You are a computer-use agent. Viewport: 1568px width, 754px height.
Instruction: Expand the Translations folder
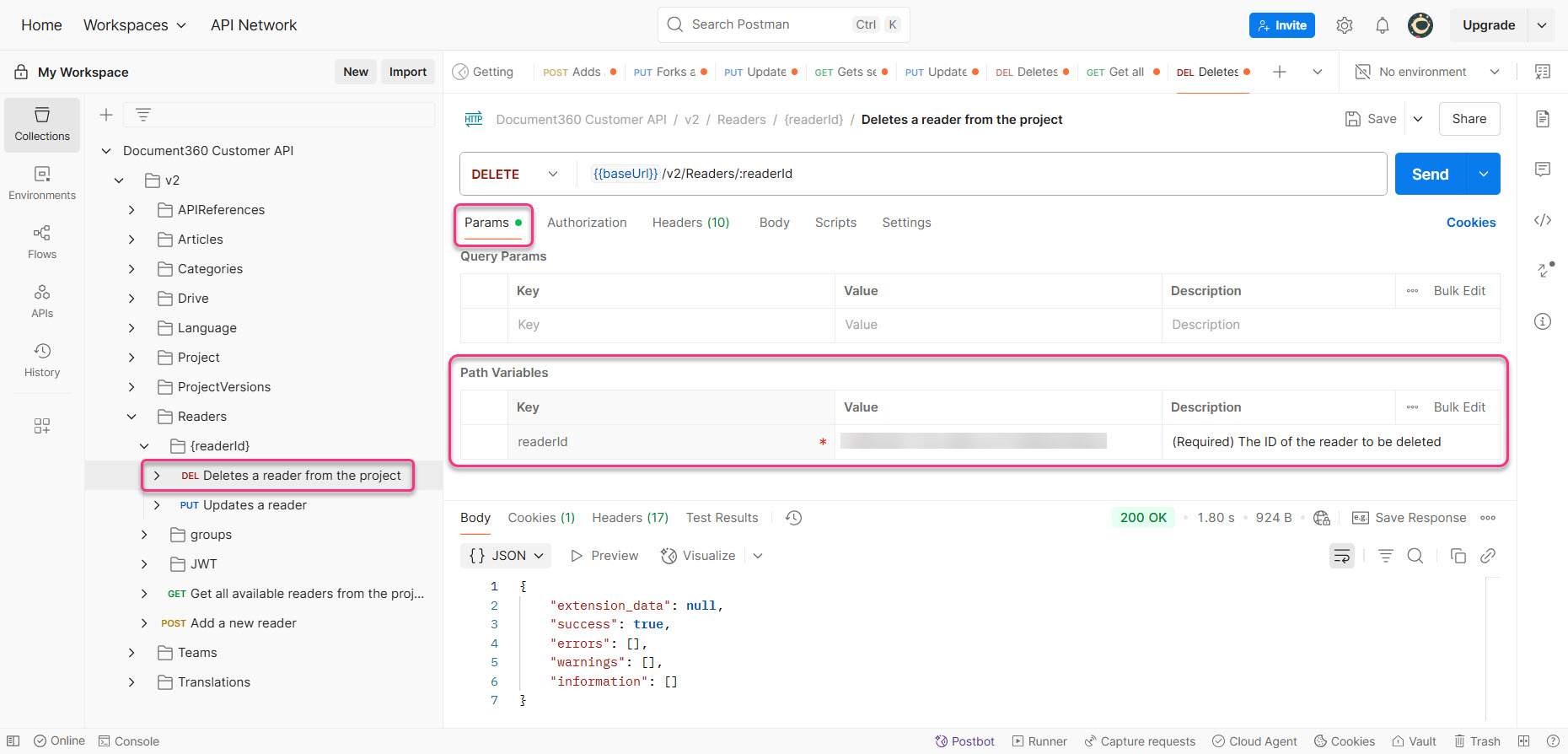tap(132, 682)
